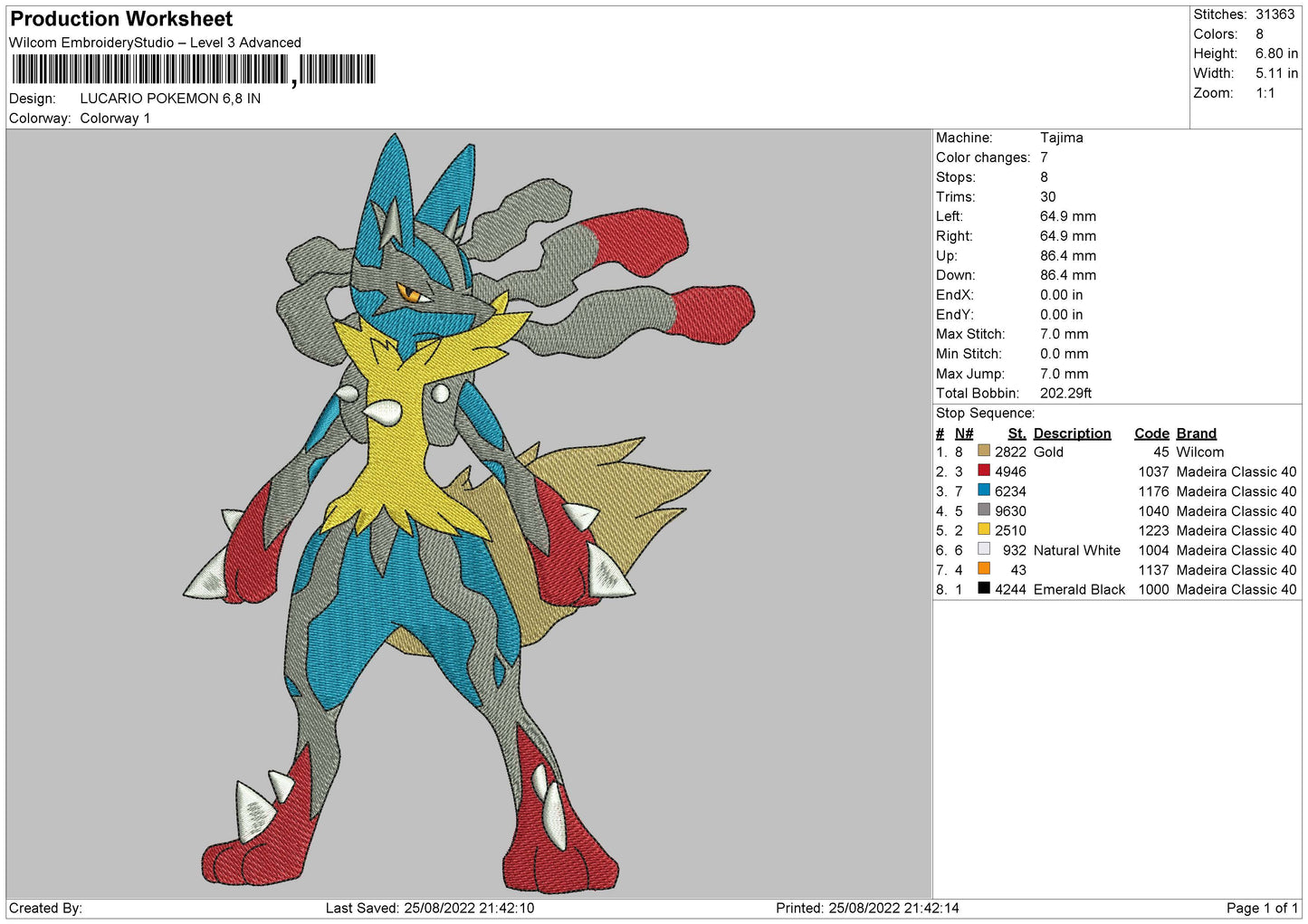Click the 'Wilcom' brand in Gold row

[1199, 452]
